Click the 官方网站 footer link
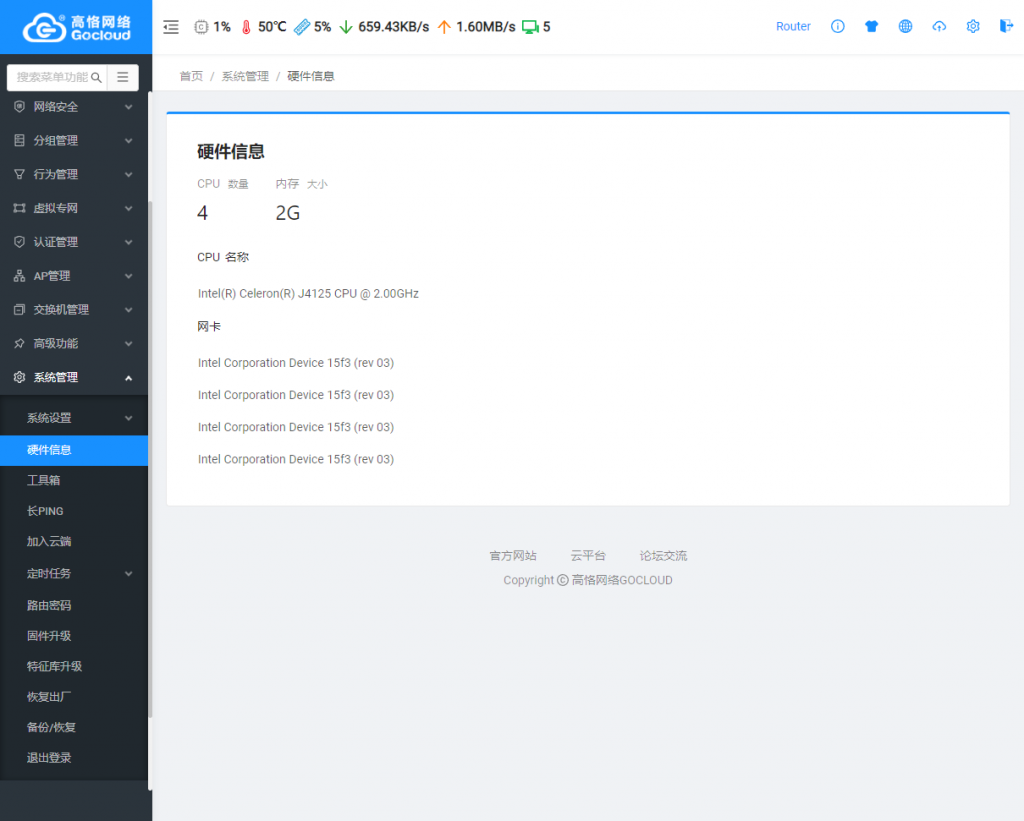Image resolution: width=1024 pixels, height=821 pixels. 512,556
